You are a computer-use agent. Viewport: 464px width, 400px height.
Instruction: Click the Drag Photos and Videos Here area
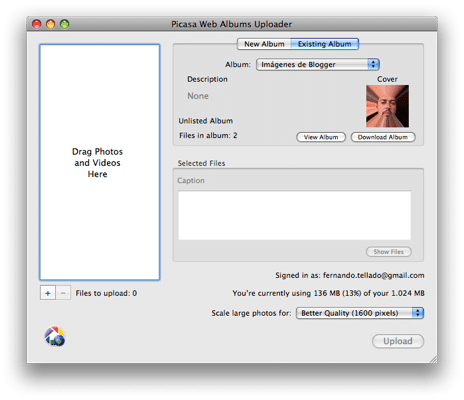tap(100, 162)
